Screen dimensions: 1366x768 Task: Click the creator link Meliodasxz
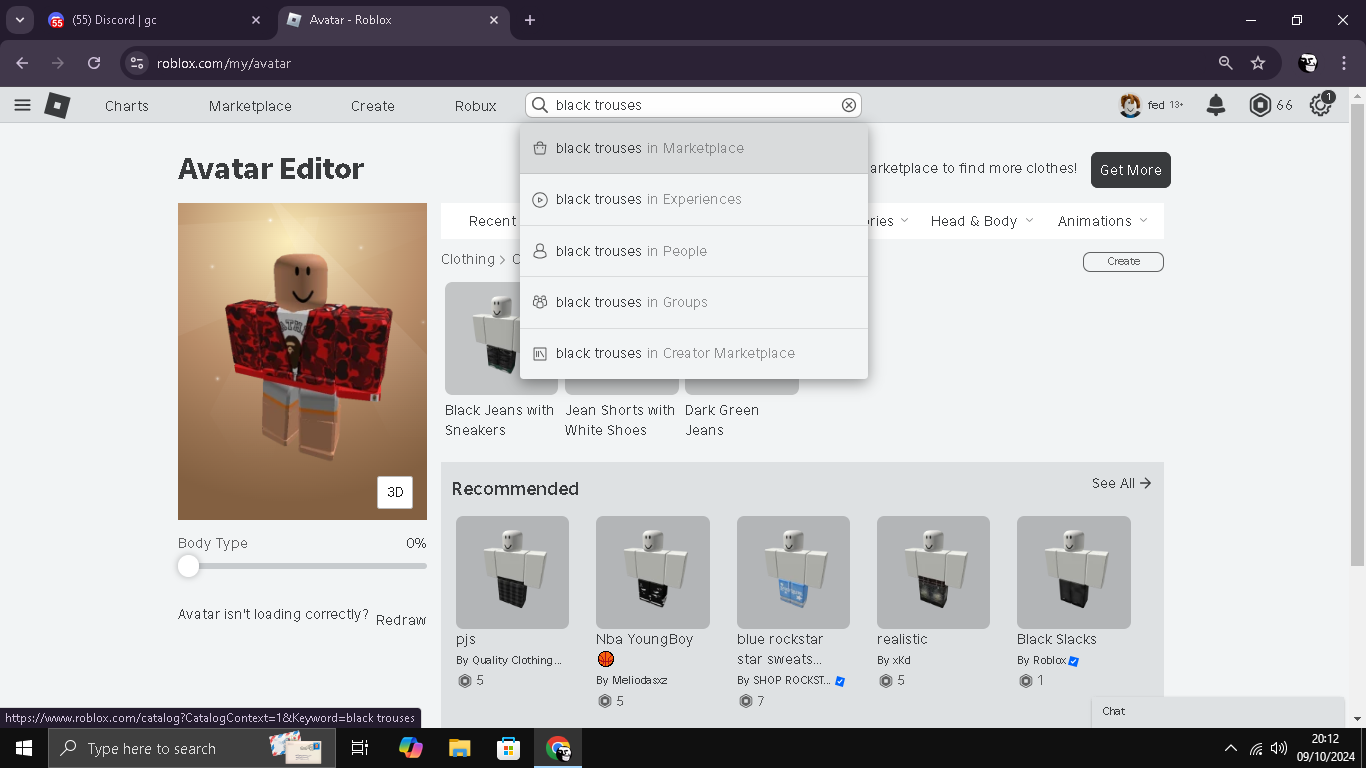pyautogui.click(x=640, y=680)
